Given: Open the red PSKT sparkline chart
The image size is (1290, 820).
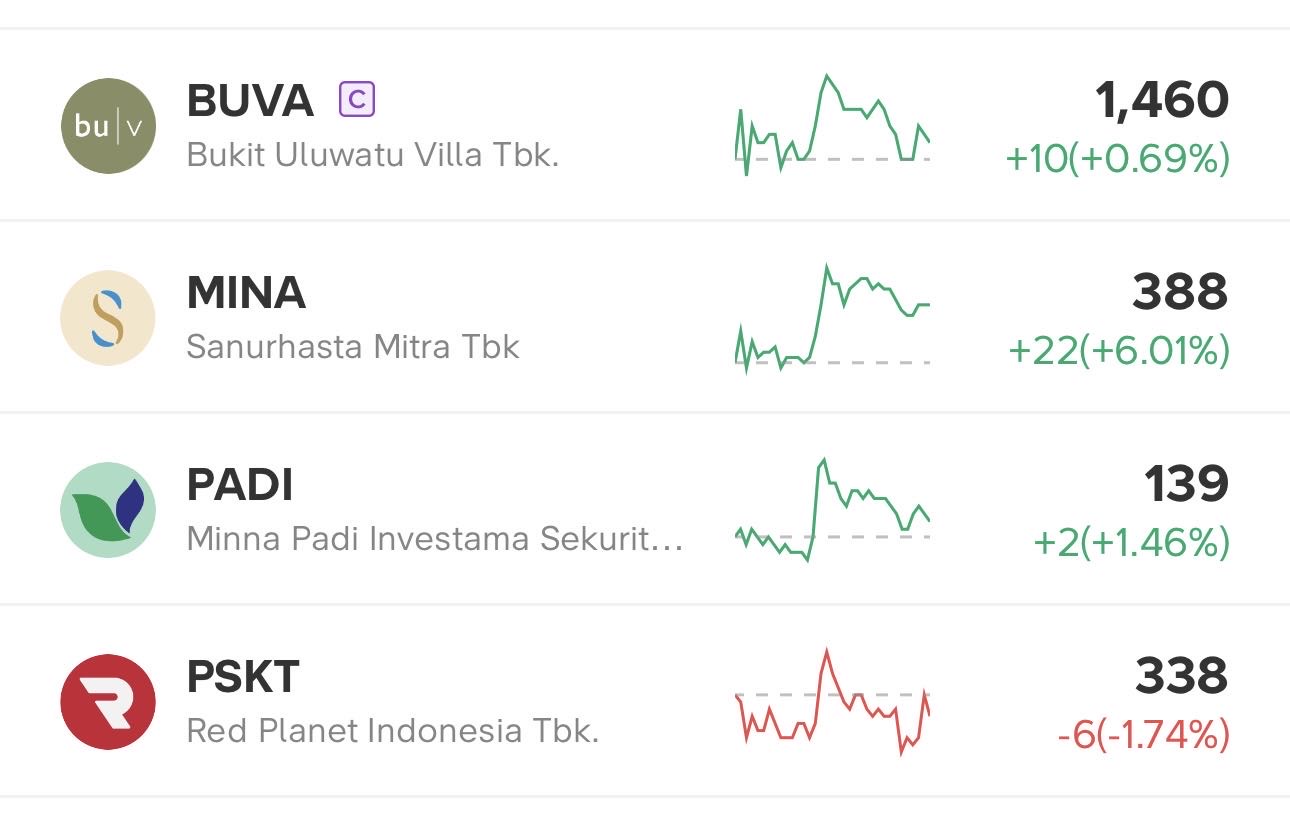Looking at the screenshot, I should click(x=832, y=702).
